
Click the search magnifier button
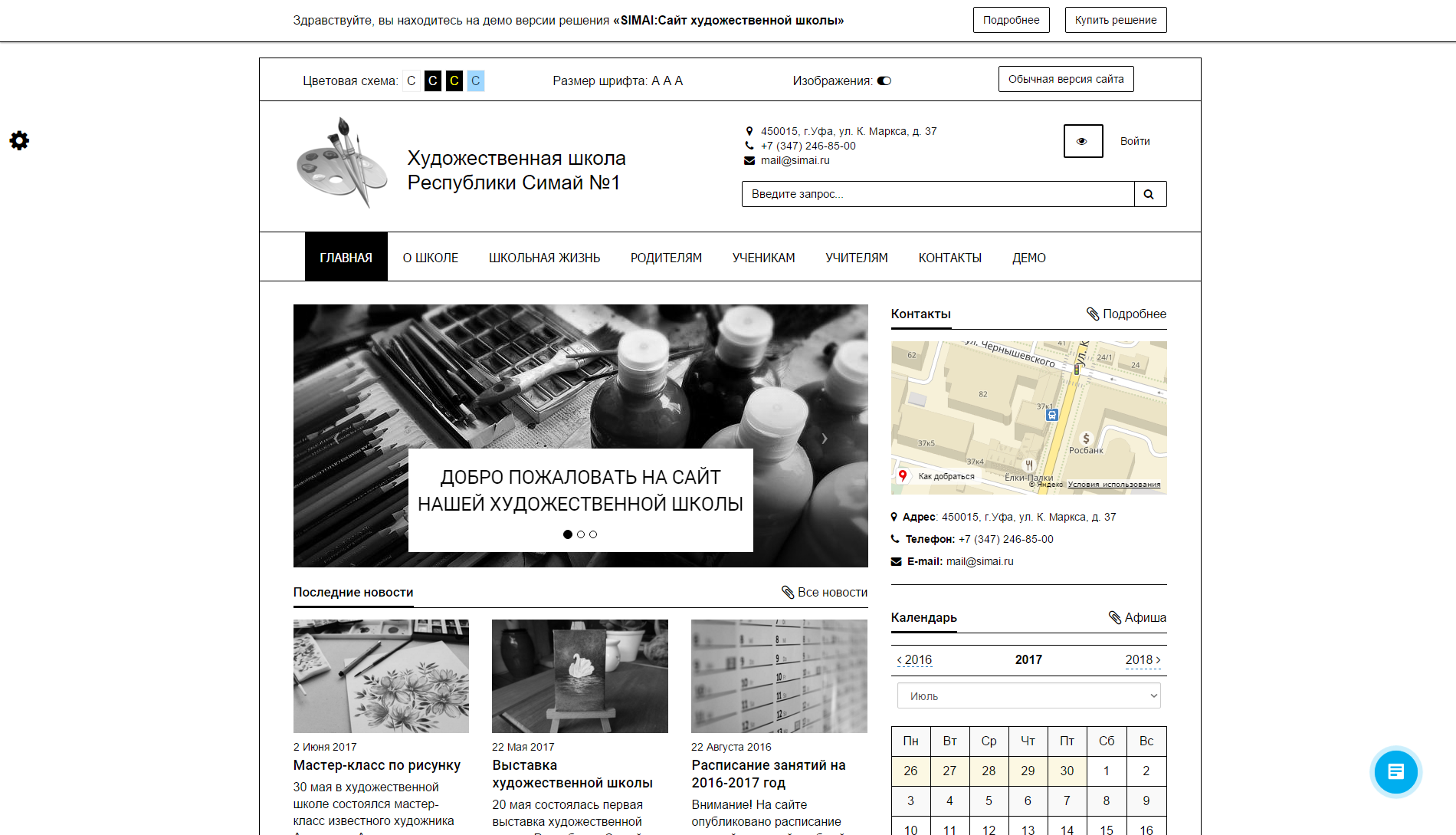coord(1149,194)
